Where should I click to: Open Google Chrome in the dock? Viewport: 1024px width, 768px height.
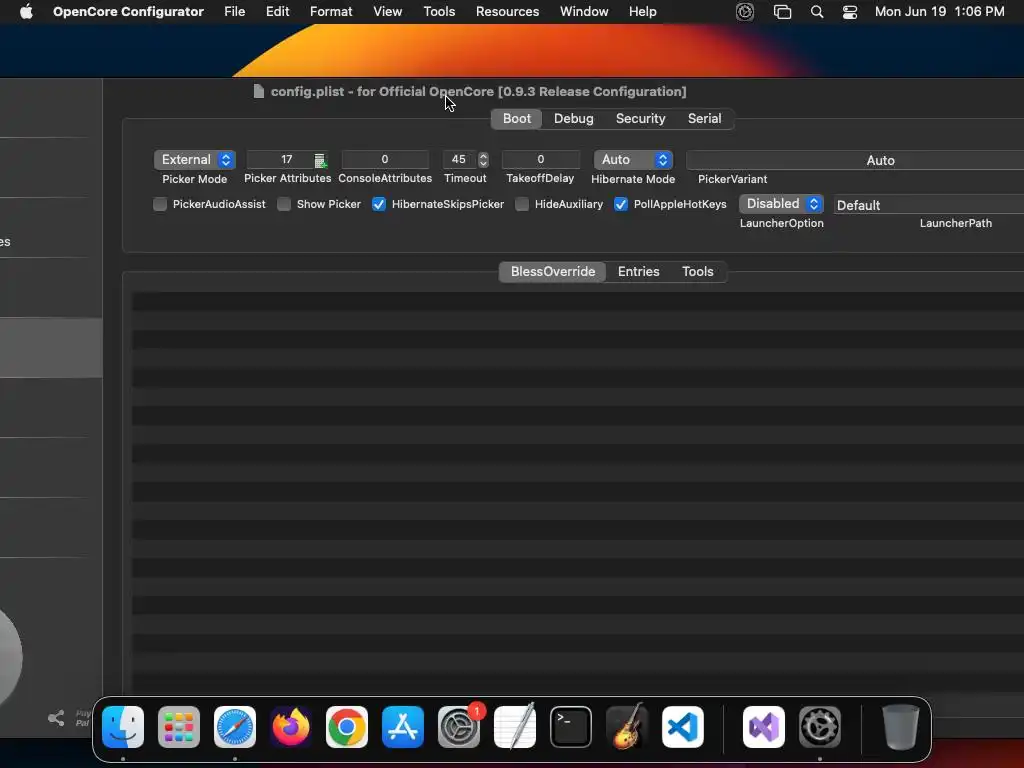coord(347,727)
